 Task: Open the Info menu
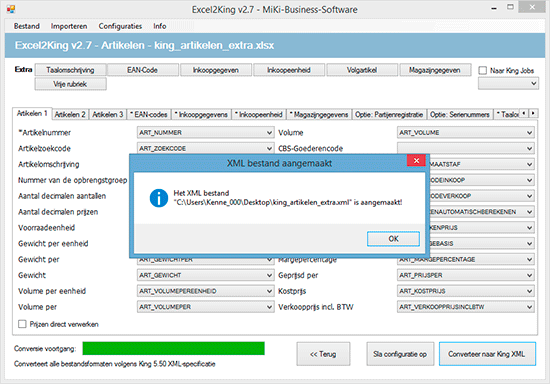160,26
